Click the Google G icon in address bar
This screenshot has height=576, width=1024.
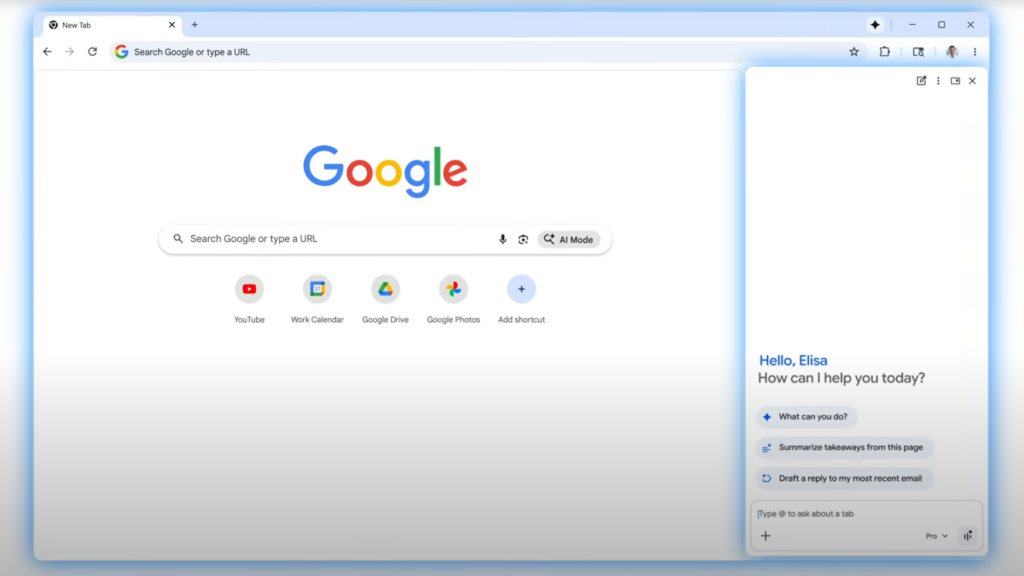coord(121,52)
